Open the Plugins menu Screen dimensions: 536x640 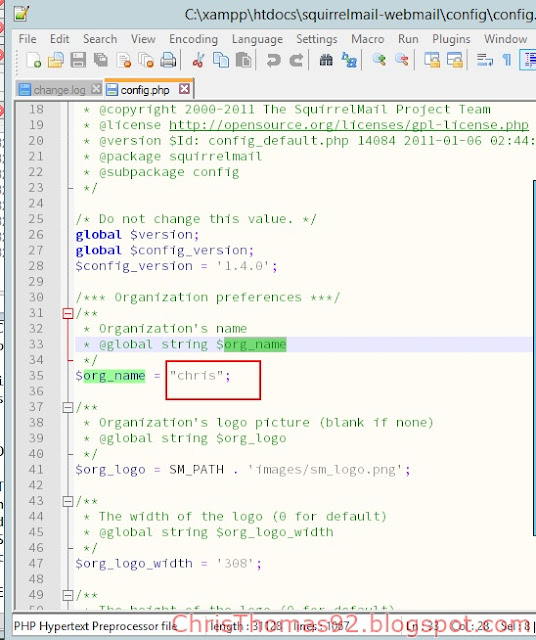click(451, 39)
